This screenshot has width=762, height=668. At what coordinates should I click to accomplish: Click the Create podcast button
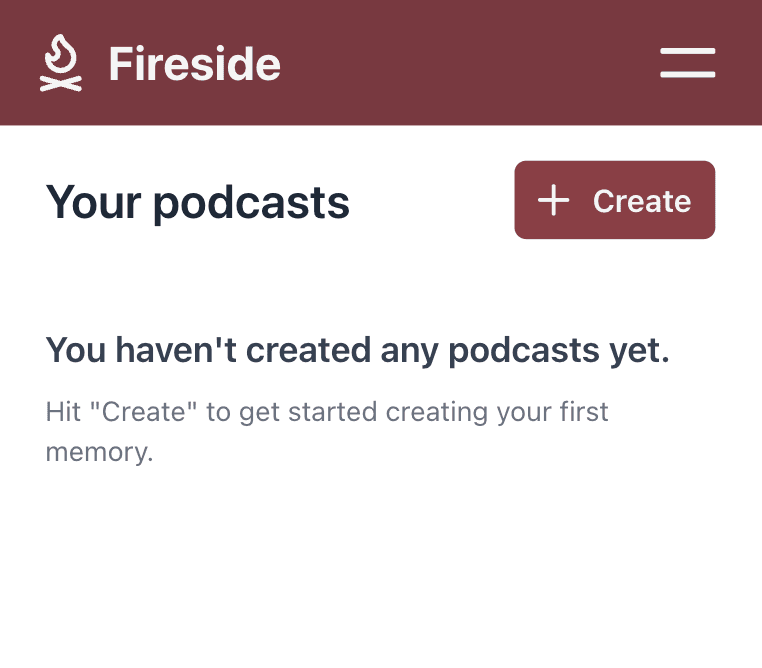pos(615,200)
